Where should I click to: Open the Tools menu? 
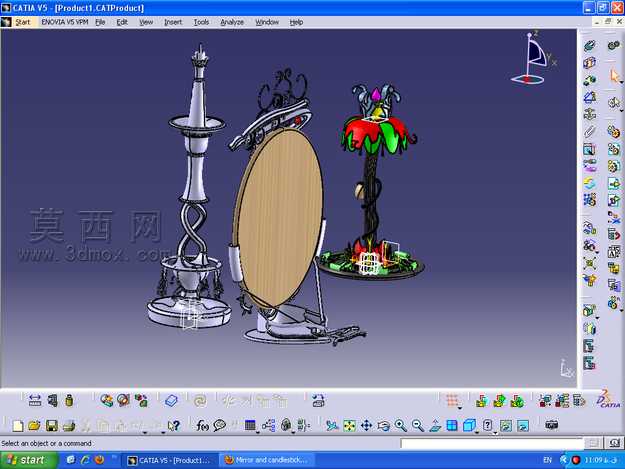pos(201,22)
